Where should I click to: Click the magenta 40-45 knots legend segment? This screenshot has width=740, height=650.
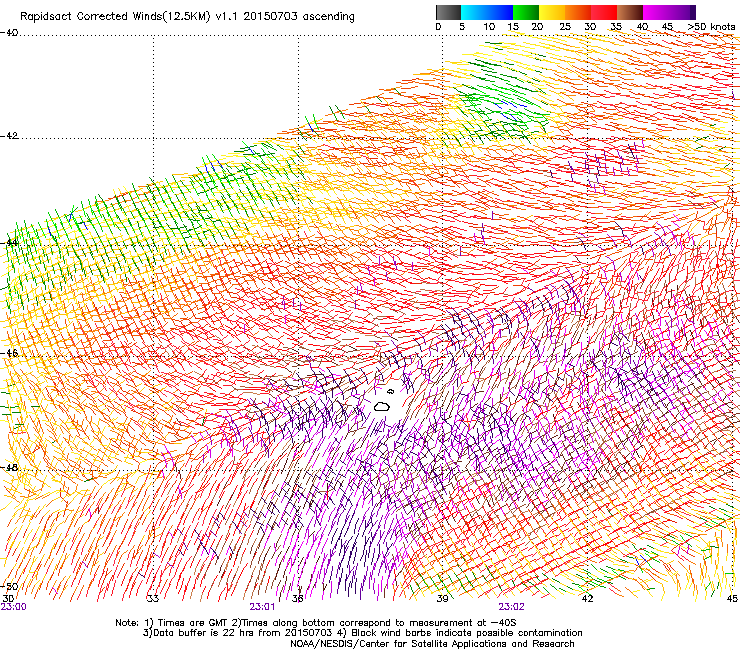(656, 12)
